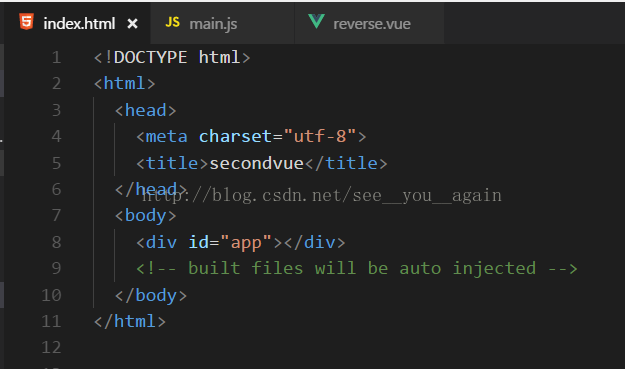
Task: Click the built files auto injected comment
Action: pos(356,268)
